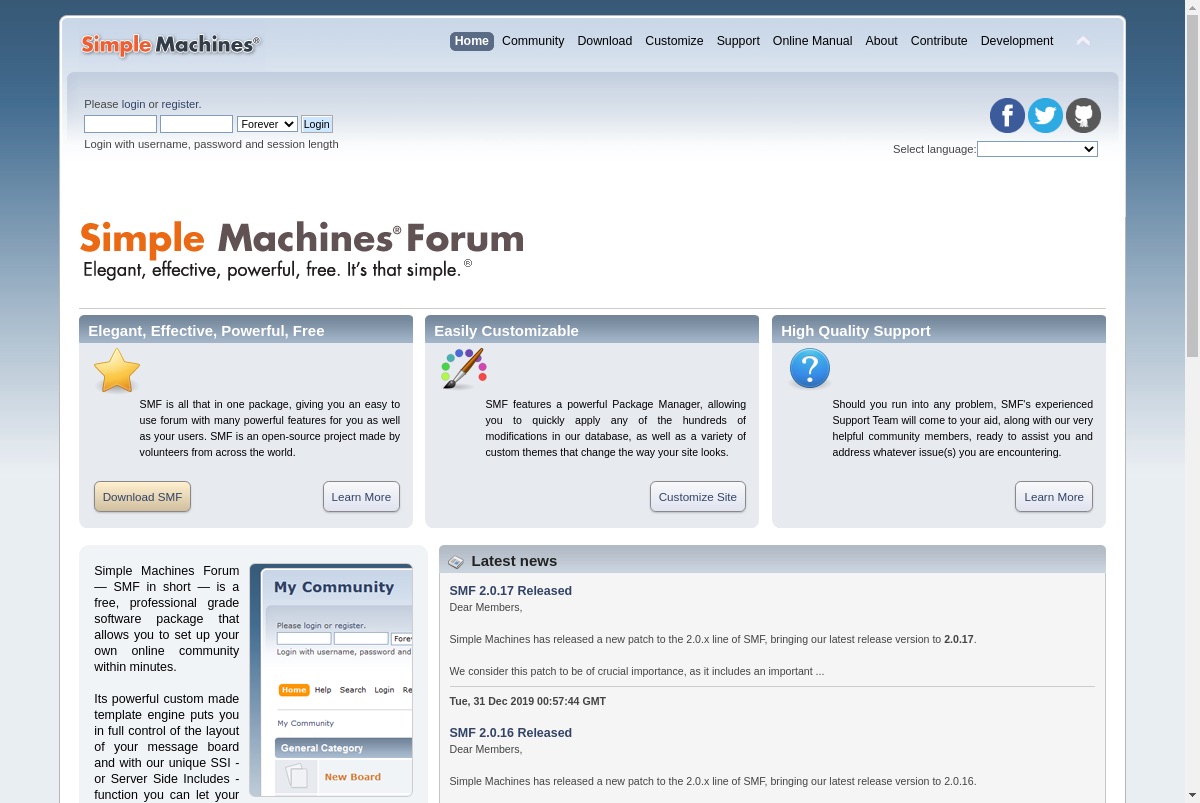Click the Customize Site button
Viewport: 1200px width, 803px height.
pos(698,497)
